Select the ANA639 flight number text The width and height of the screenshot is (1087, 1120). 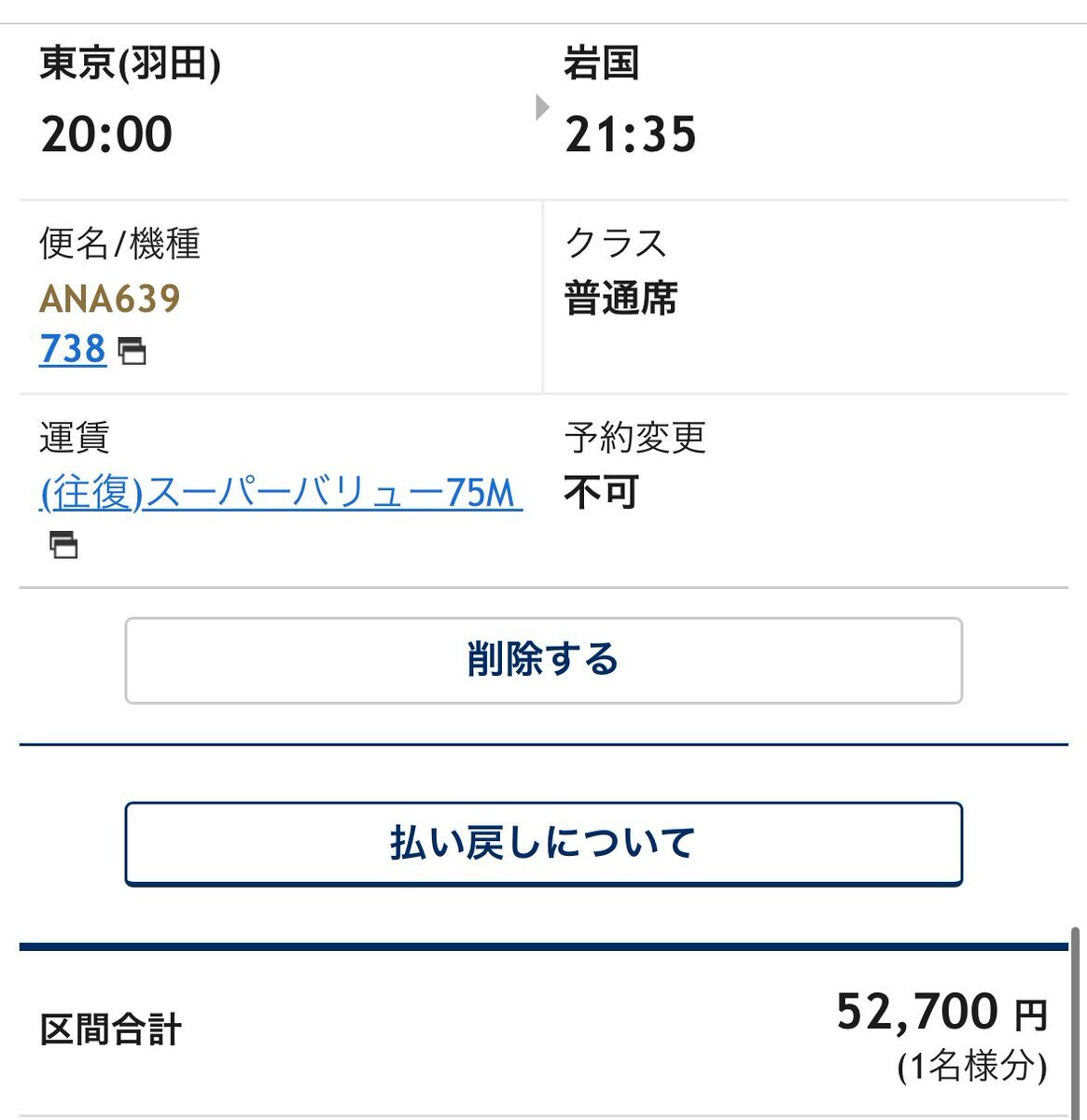(x=110, y=299)
